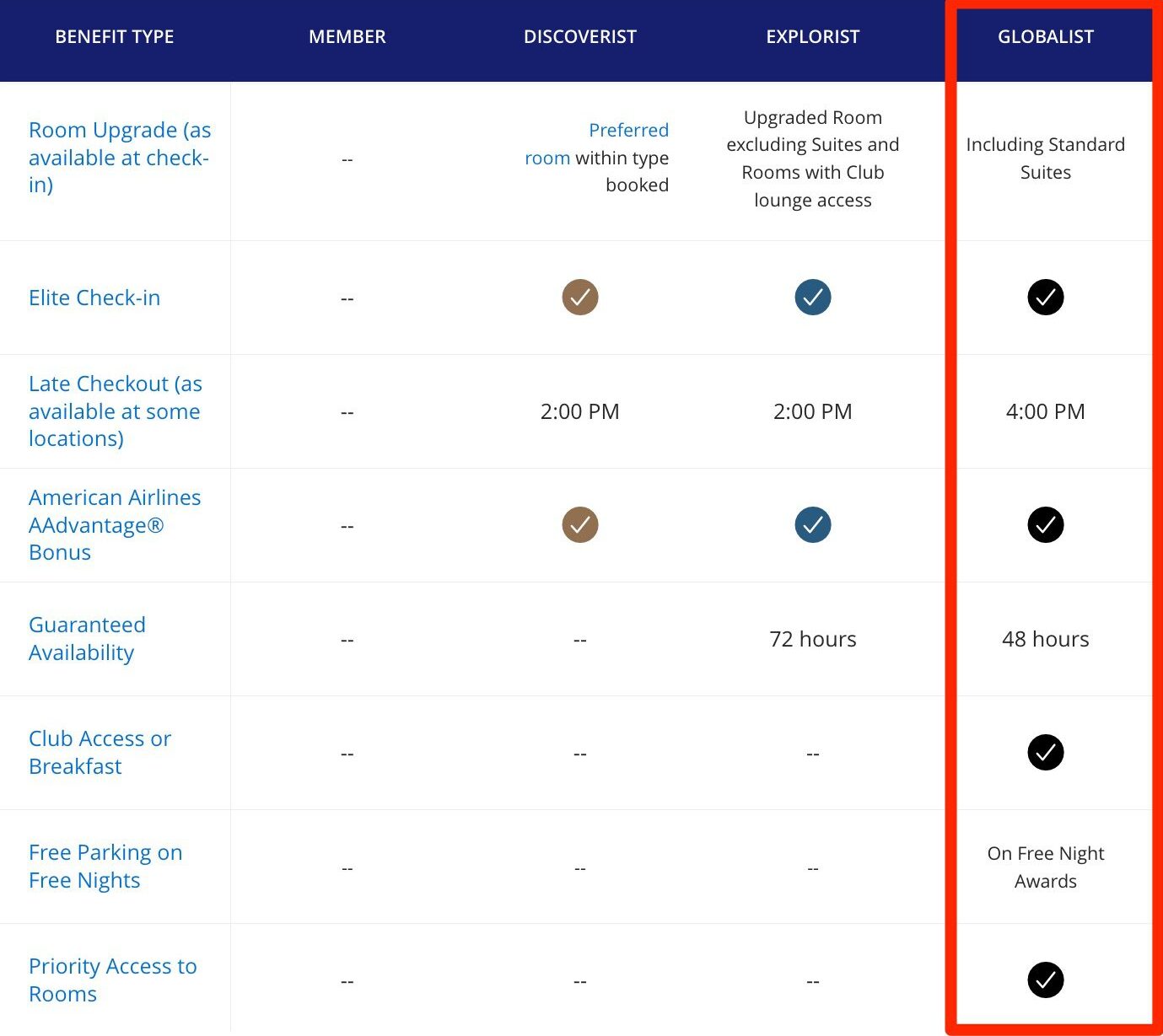Click the 4:00 PM Globalist late checkout cell
The image size is (1163, 1036).
pos(1046,411)
